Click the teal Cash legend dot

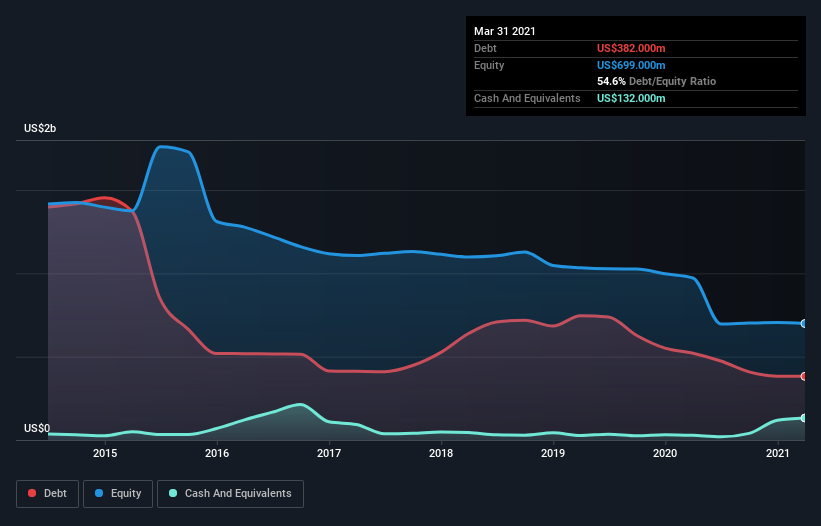click(173, 493)
